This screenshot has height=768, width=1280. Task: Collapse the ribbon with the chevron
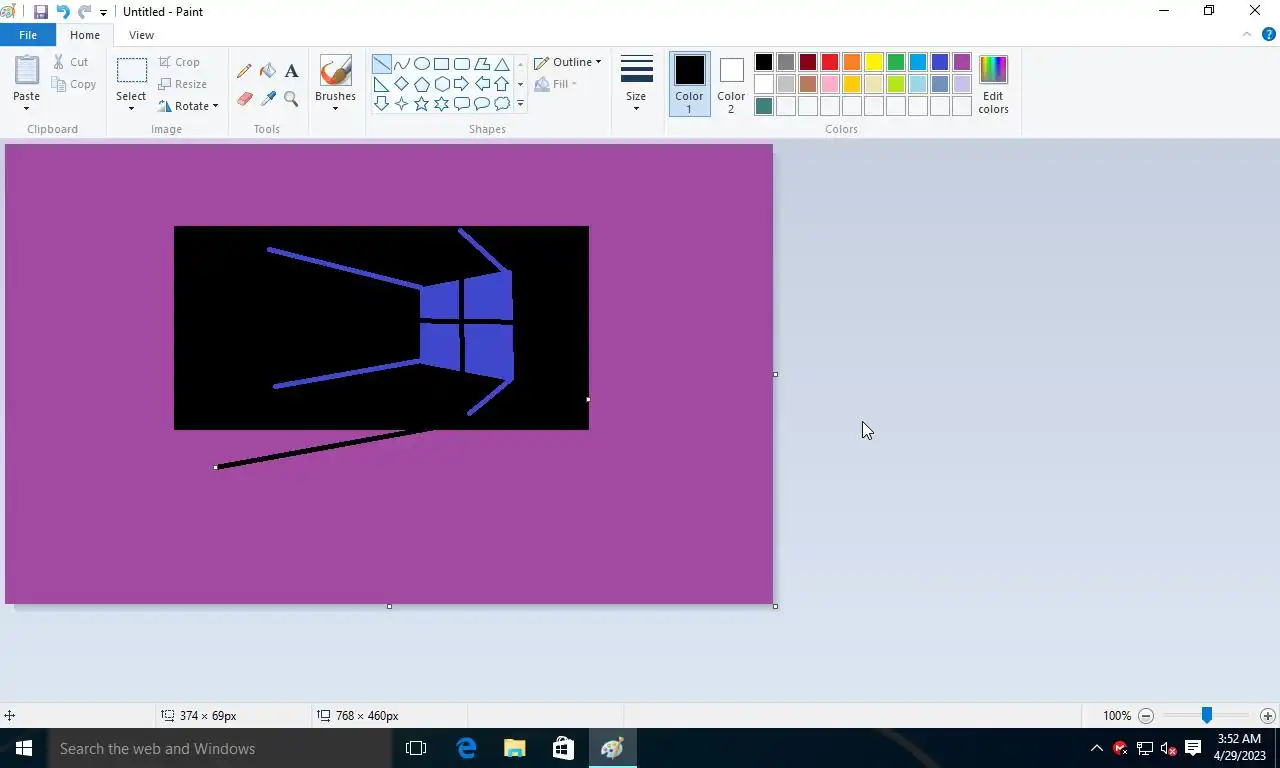coord(1247,34)
